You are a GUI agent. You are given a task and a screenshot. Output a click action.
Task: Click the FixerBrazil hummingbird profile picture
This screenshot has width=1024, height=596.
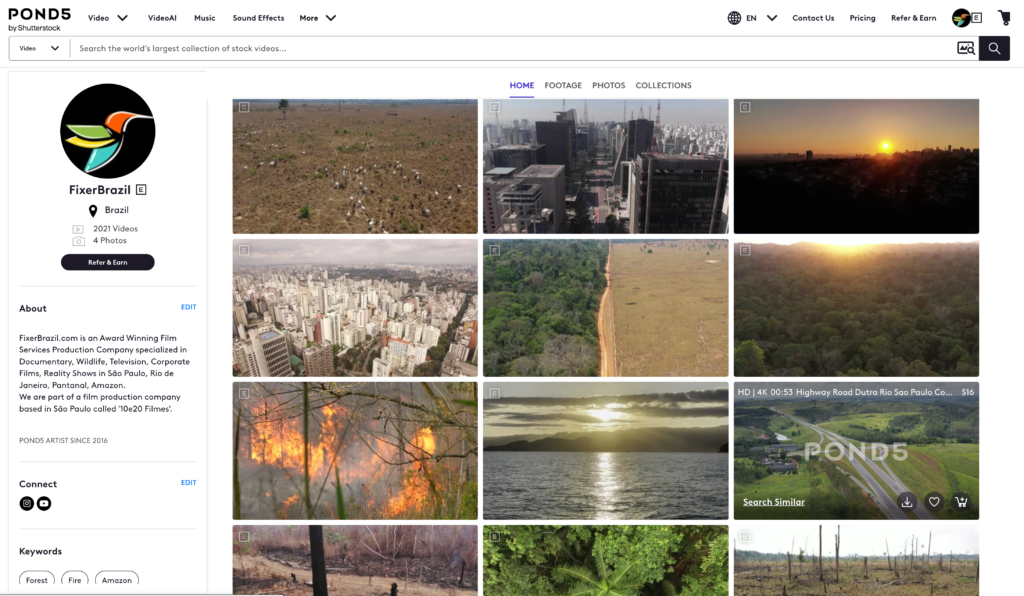[108, 131]
